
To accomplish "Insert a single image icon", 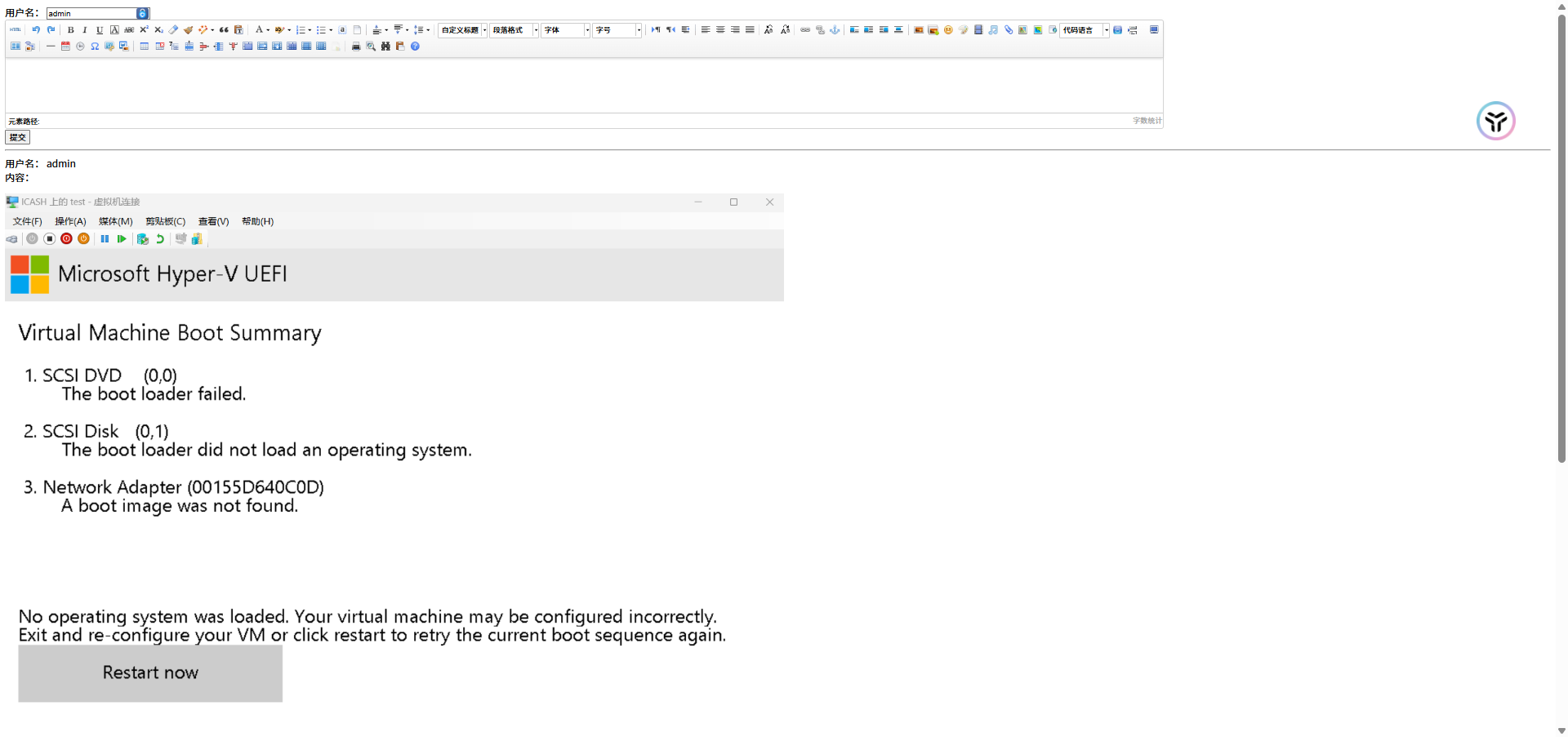I will coord(919,29).
